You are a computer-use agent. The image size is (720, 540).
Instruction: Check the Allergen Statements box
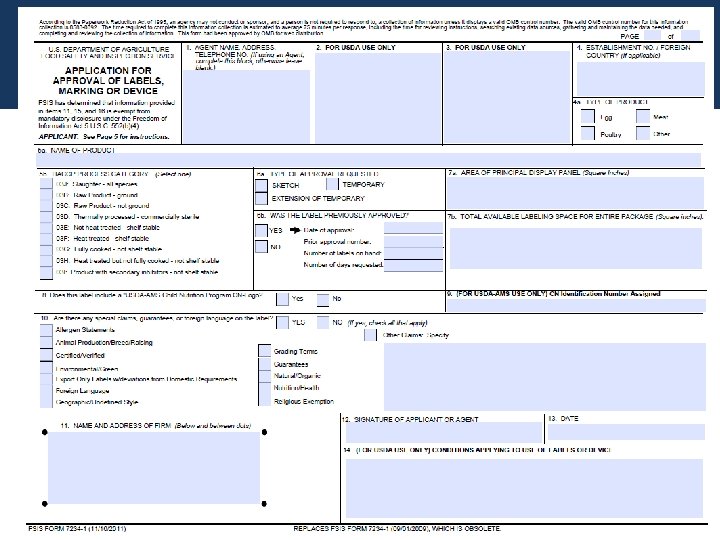46,330
